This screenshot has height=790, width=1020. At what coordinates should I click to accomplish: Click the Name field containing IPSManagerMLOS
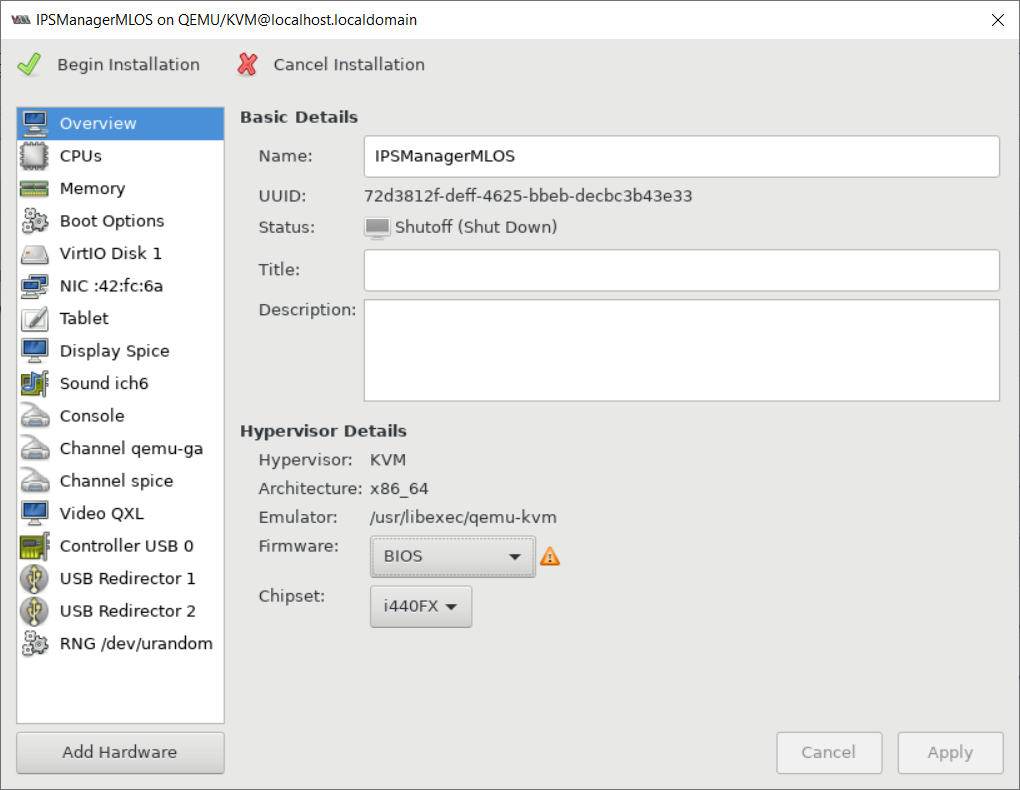click(682, 156)
